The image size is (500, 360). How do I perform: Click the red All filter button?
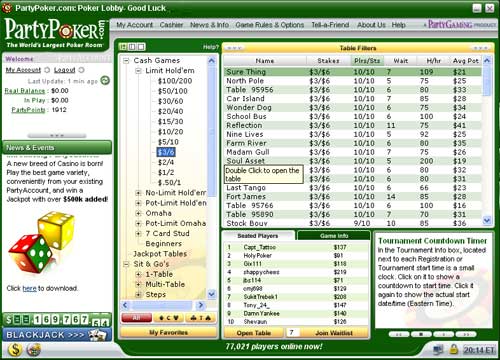(x=136, y=318)
